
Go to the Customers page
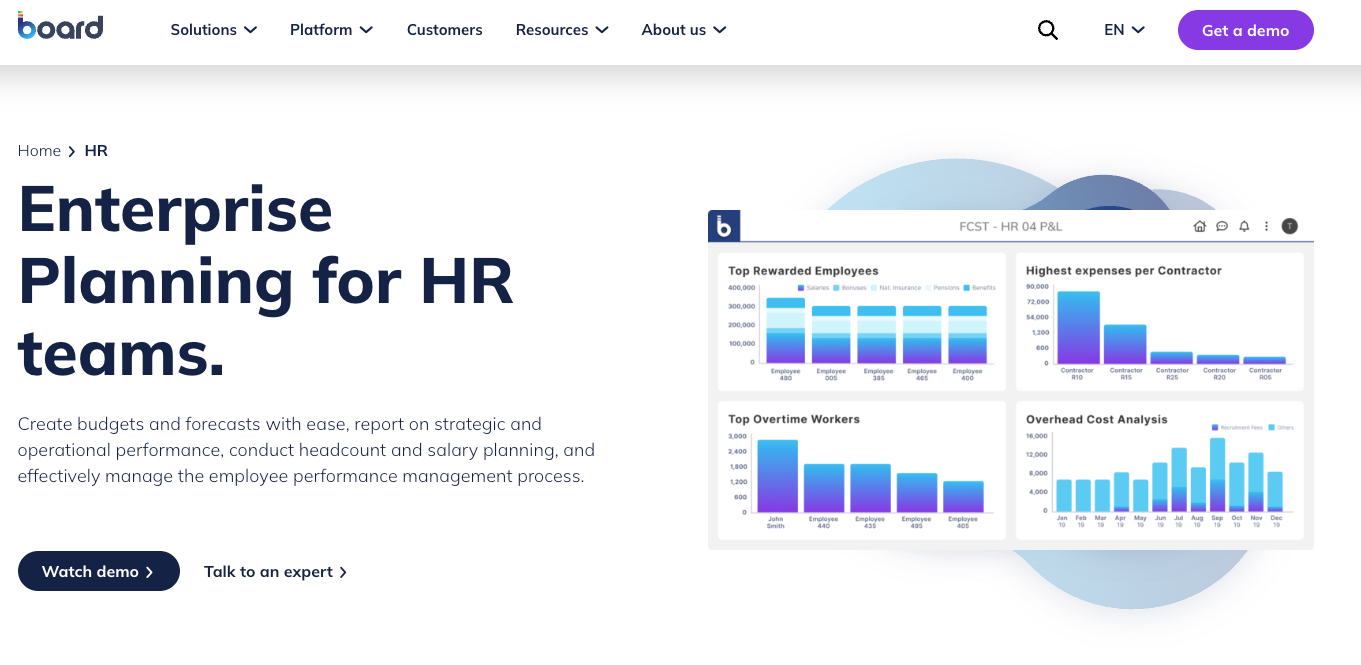click(x=444, y=30)
